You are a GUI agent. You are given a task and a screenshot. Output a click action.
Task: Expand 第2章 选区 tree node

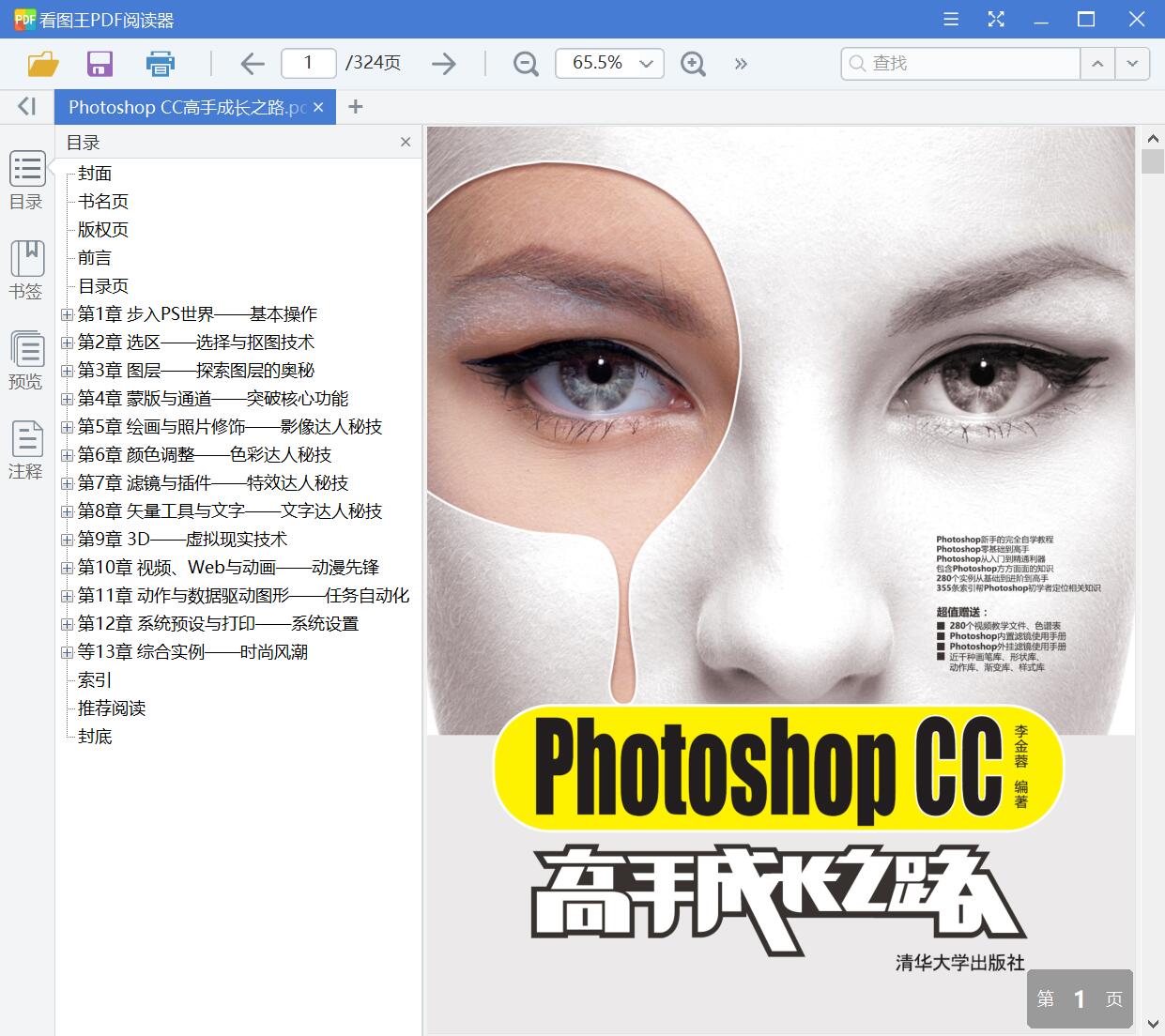click(x=67, y=343)
